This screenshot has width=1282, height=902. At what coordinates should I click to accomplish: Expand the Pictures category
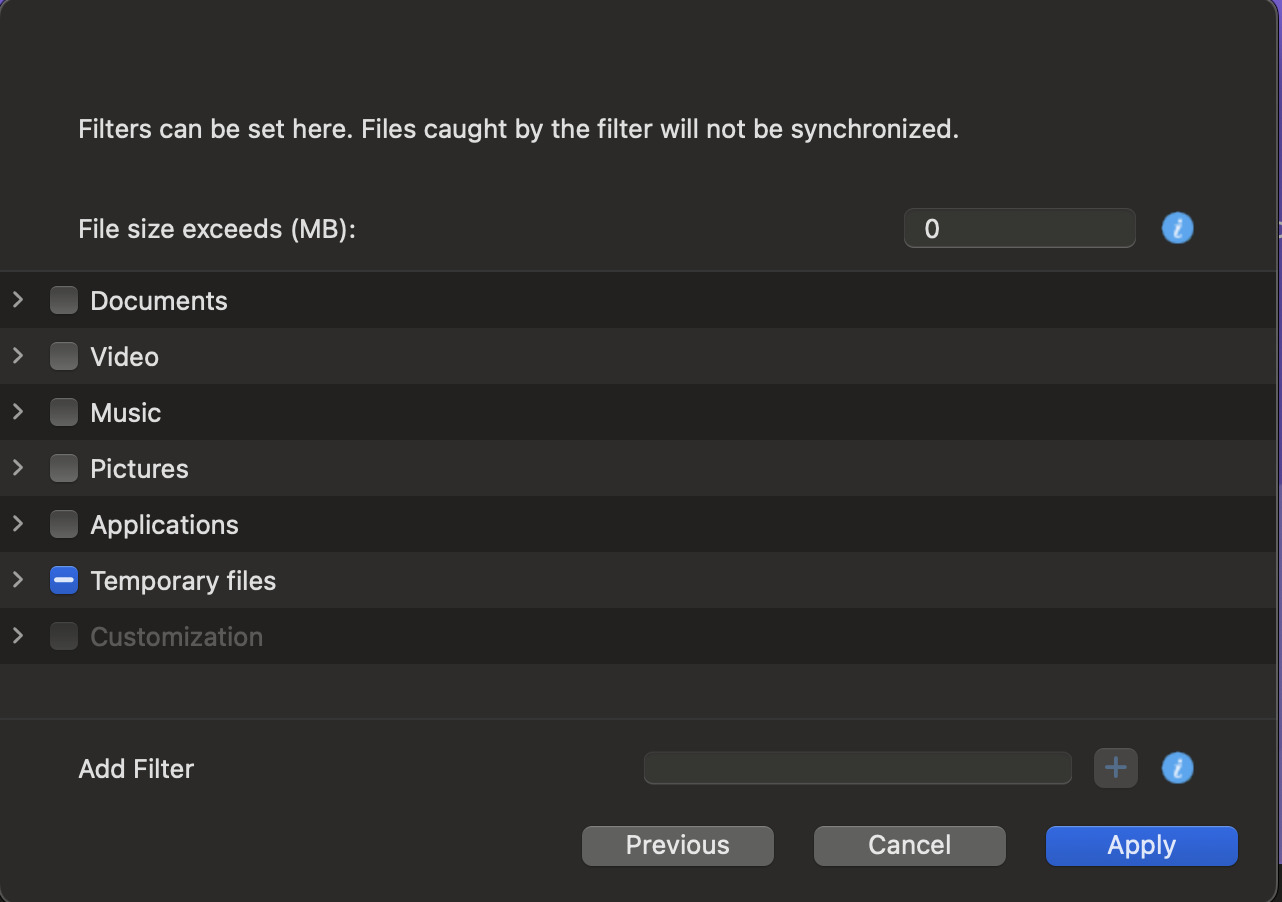[17, 467]
